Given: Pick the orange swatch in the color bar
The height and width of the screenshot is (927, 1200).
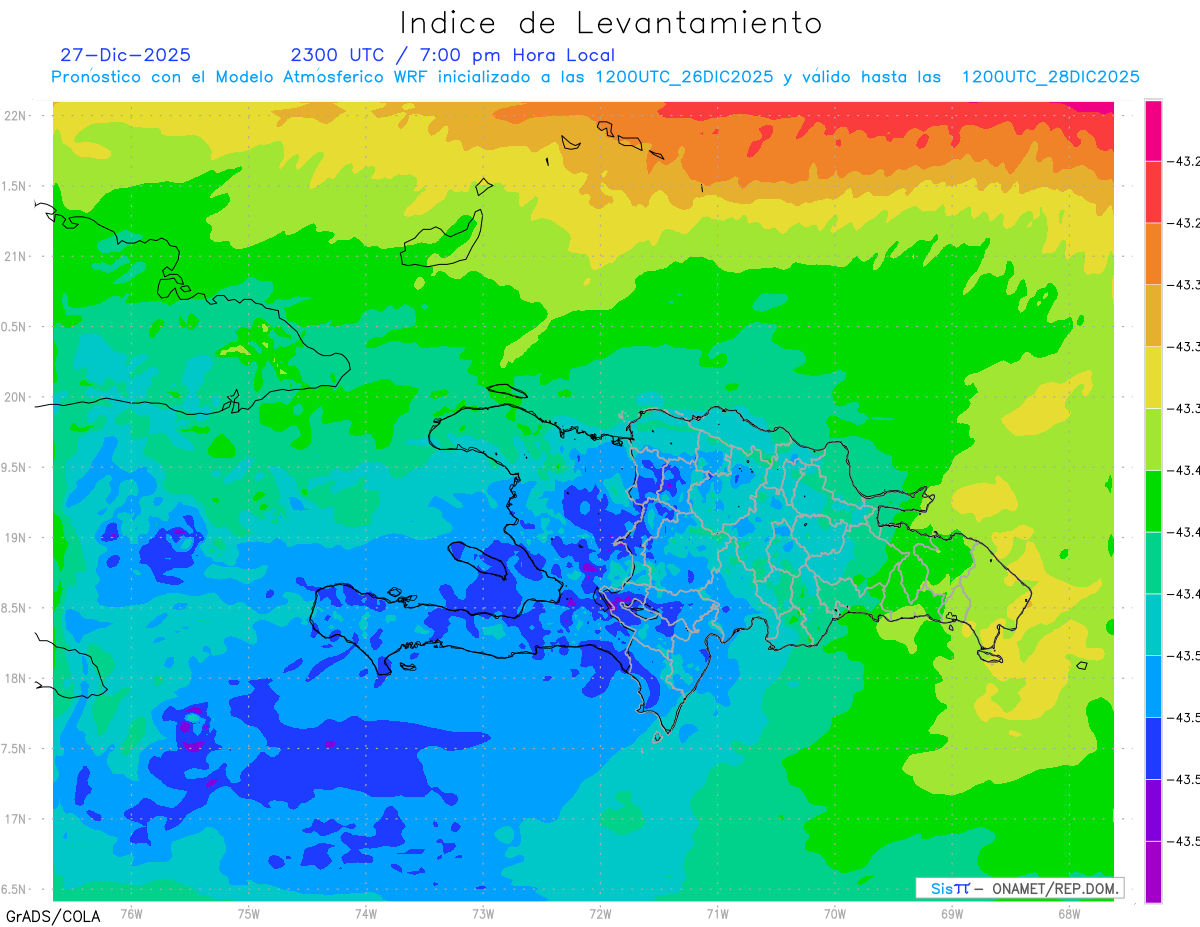Looking at the screenshot, I should coord(1153,254).
